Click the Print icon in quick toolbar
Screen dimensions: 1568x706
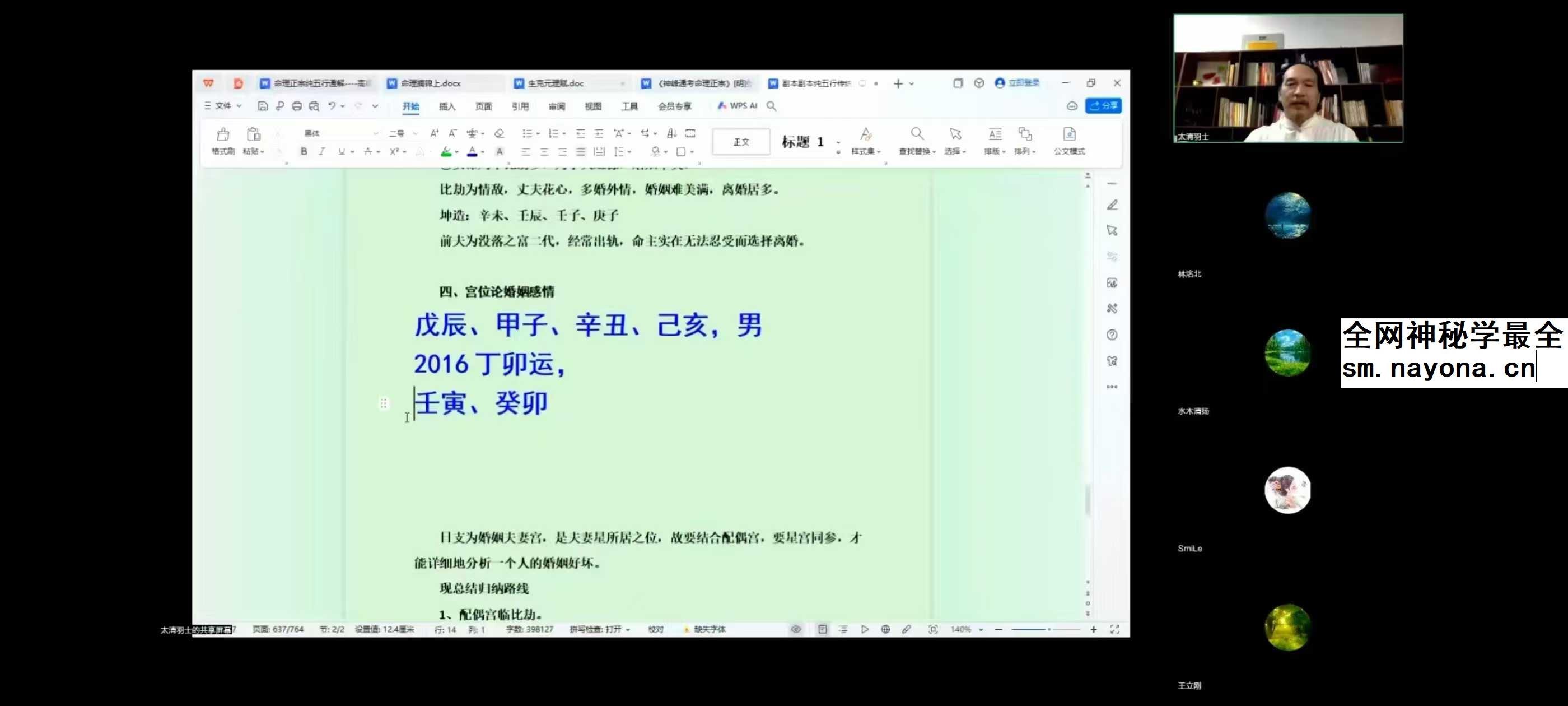[x=296, y=106]
